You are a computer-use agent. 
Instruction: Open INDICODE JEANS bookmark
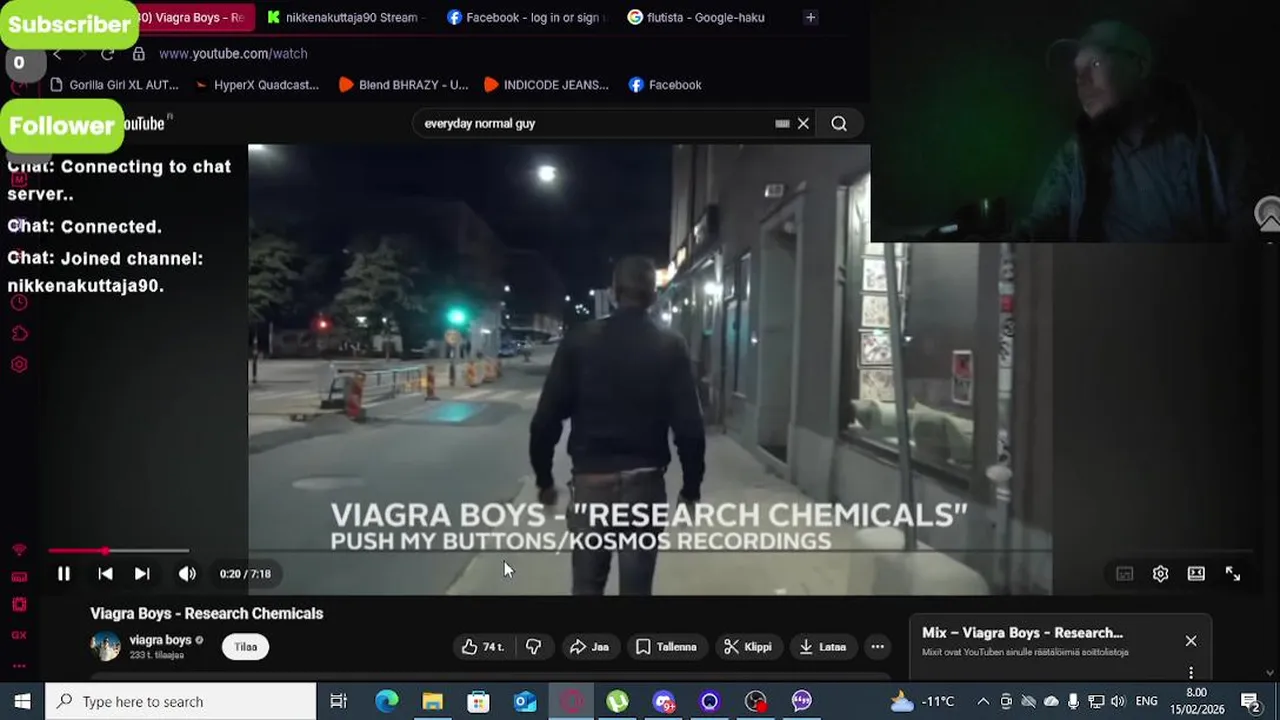[x=546, y=85]
